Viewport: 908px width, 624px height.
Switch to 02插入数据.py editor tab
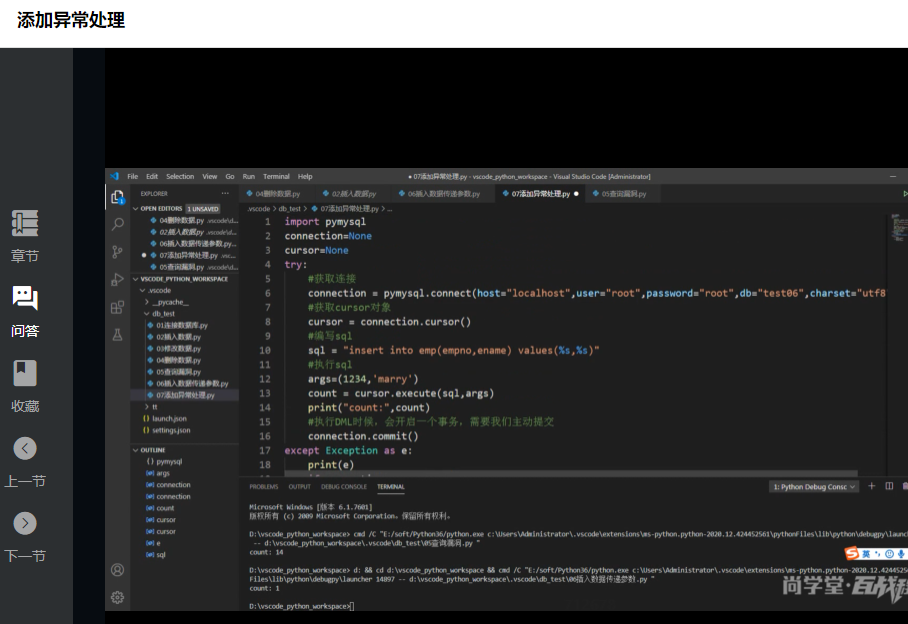[x=353, y=194]
